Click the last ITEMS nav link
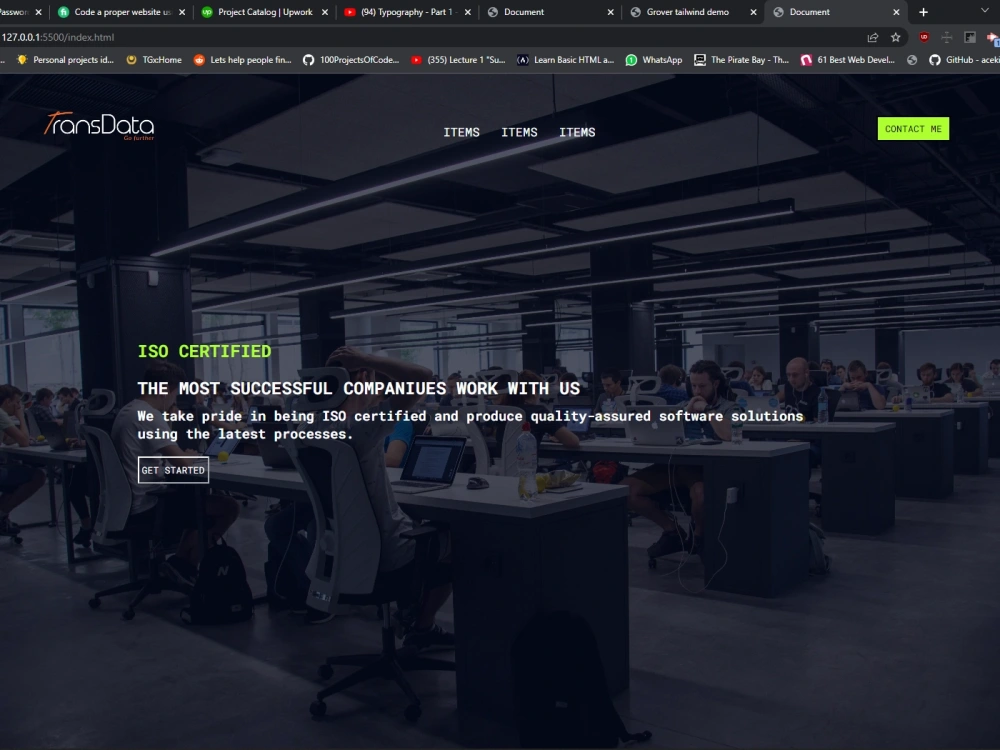 click(x=577, y=132)
